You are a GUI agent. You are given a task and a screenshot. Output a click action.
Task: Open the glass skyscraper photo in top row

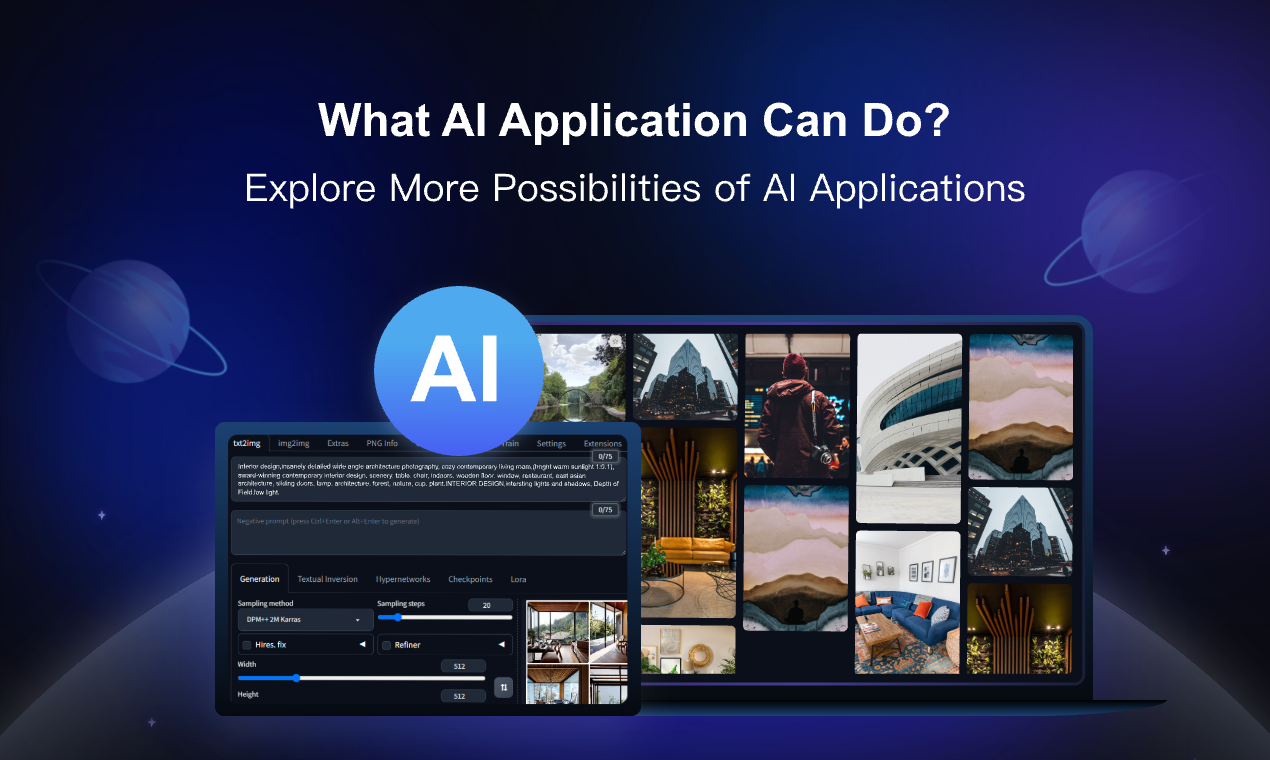coord(686,377)
